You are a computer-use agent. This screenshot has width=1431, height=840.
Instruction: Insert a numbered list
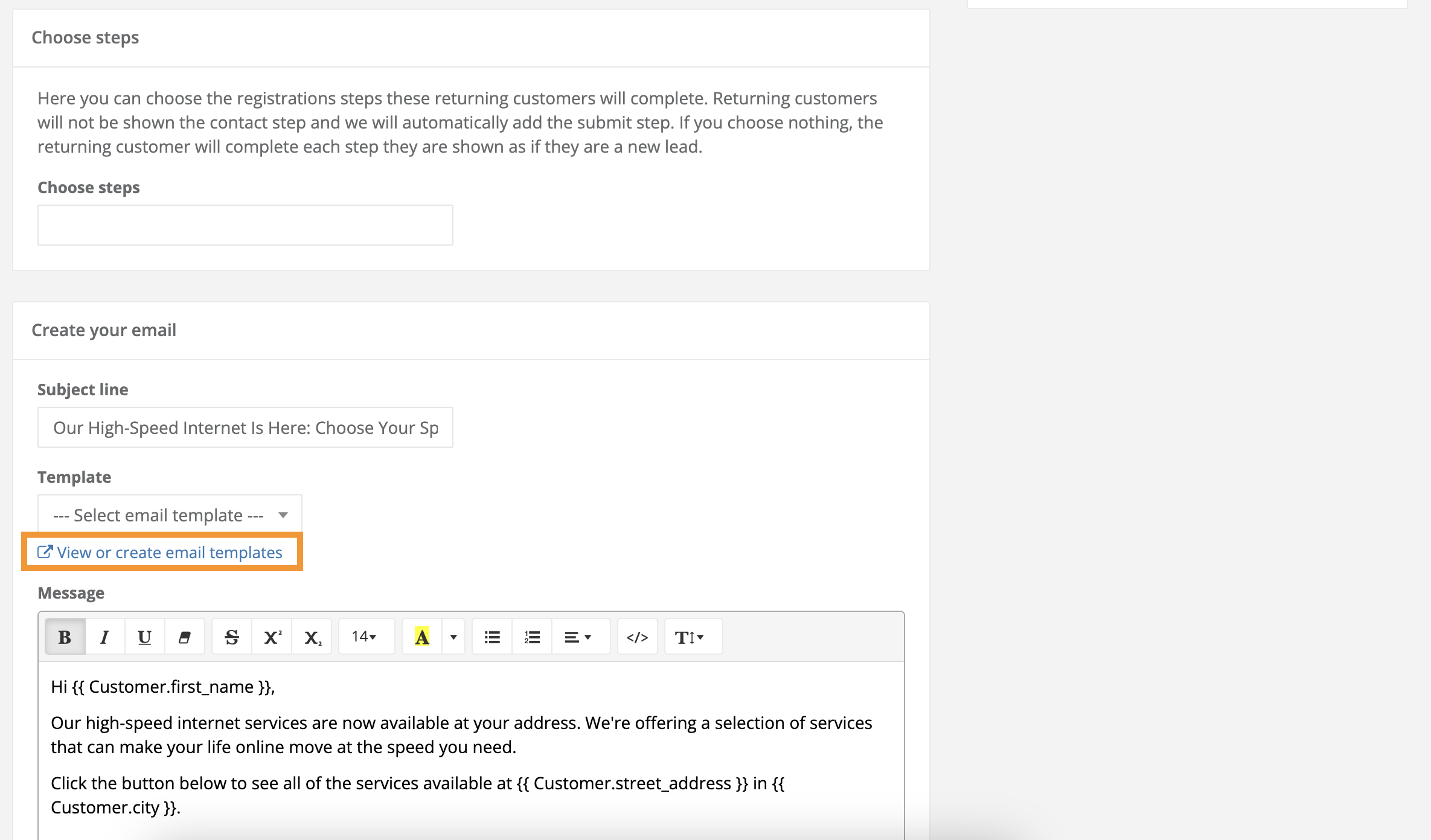click(x=531, y=636)
